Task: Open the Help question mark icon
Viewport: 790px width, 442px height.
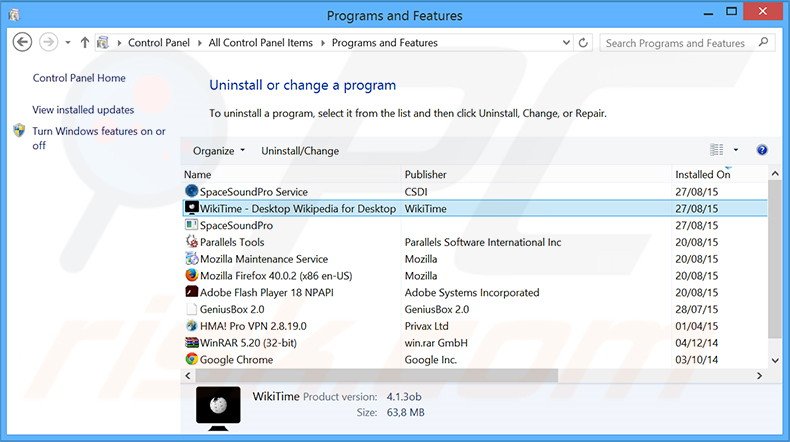Action: [x=762, y=150]
